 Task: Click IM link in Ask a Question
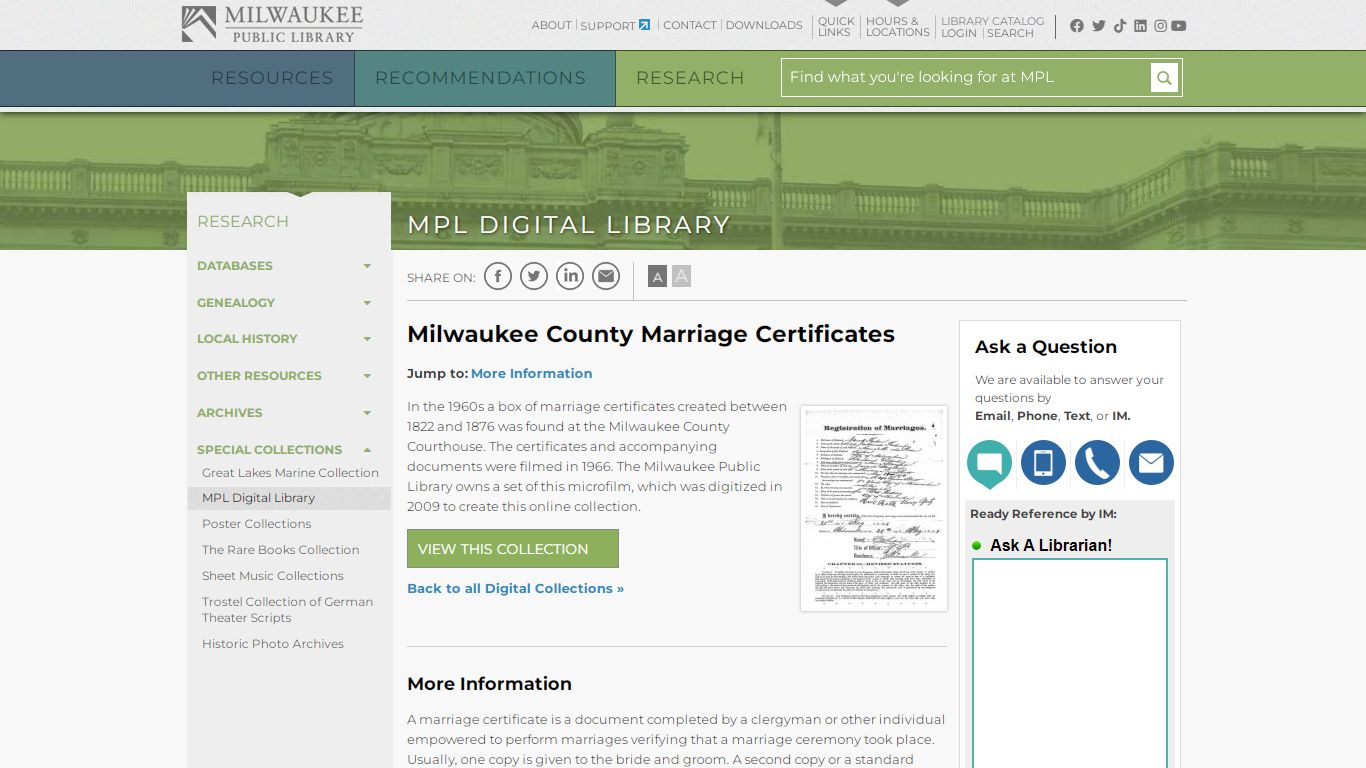point(1121,416)
